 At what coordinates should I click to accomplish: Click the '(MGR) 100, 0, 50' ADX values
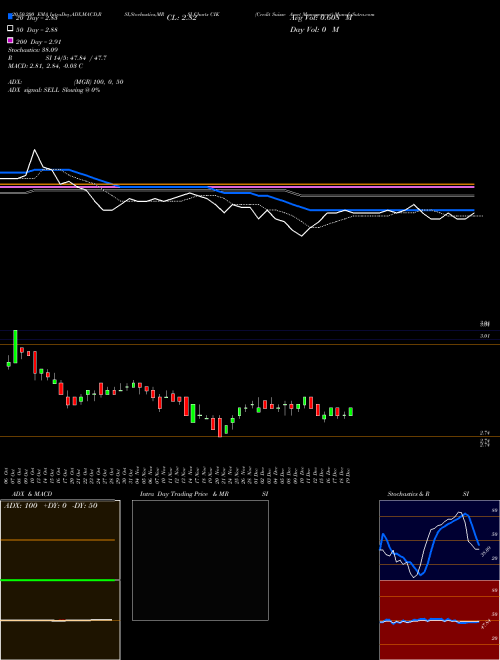[x=98, y=82]
